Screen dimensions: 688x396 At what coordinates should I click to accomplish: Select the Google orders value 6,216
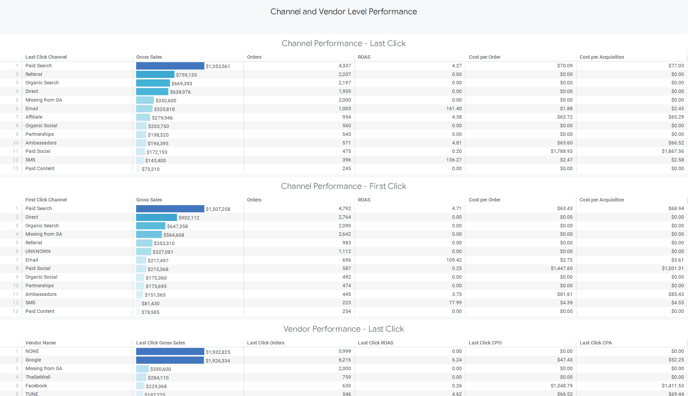click(345, 360)
